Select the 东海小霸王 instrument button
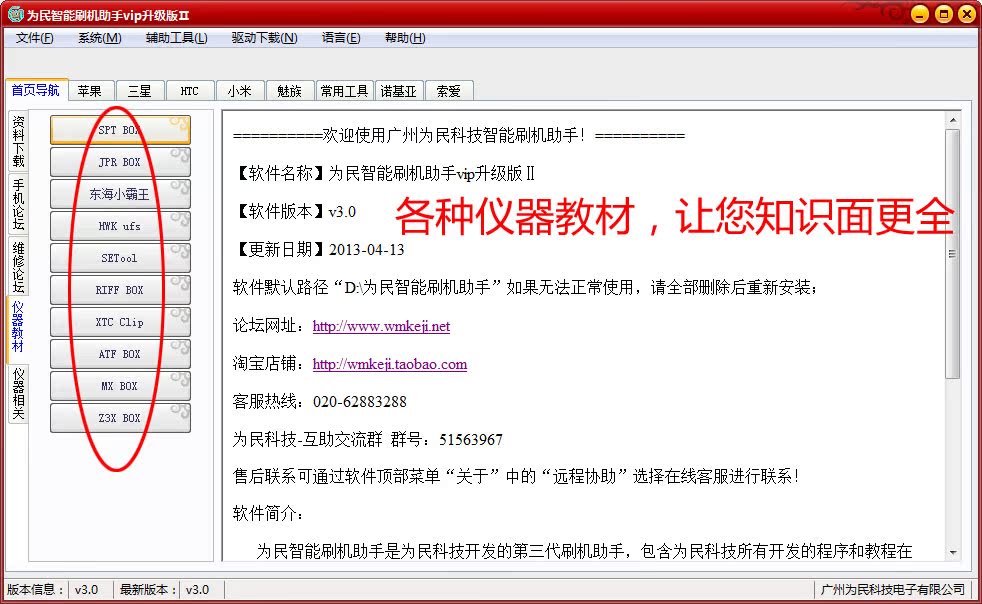 pos(120,193)
